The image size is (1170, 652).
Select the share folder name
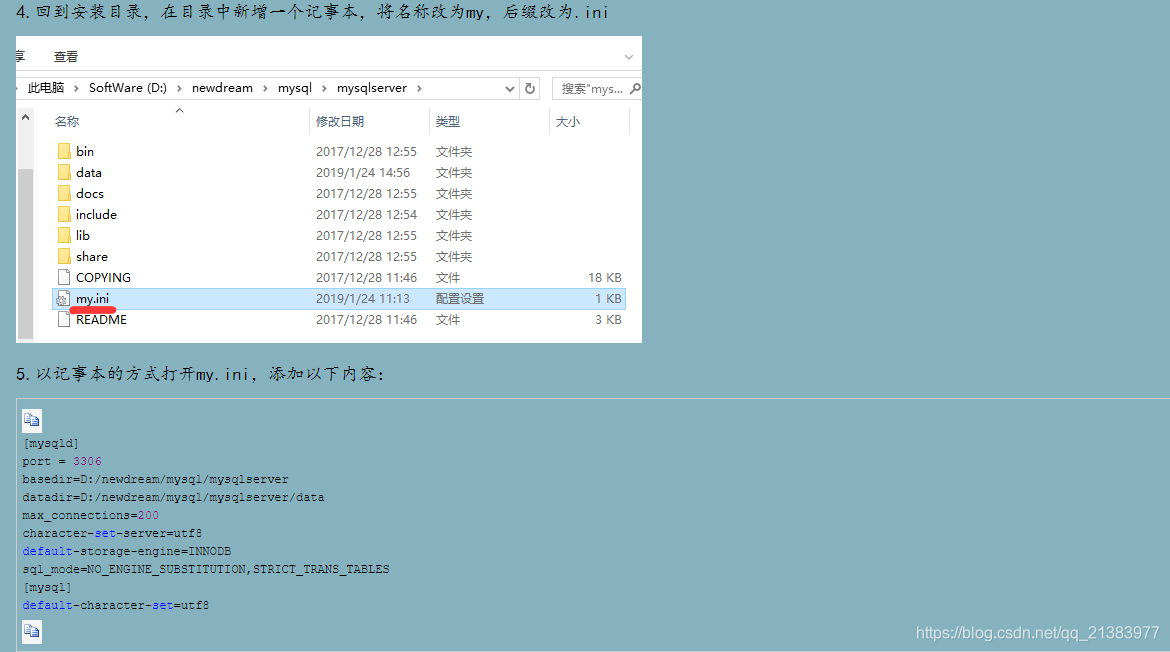(x=92, y=256)
